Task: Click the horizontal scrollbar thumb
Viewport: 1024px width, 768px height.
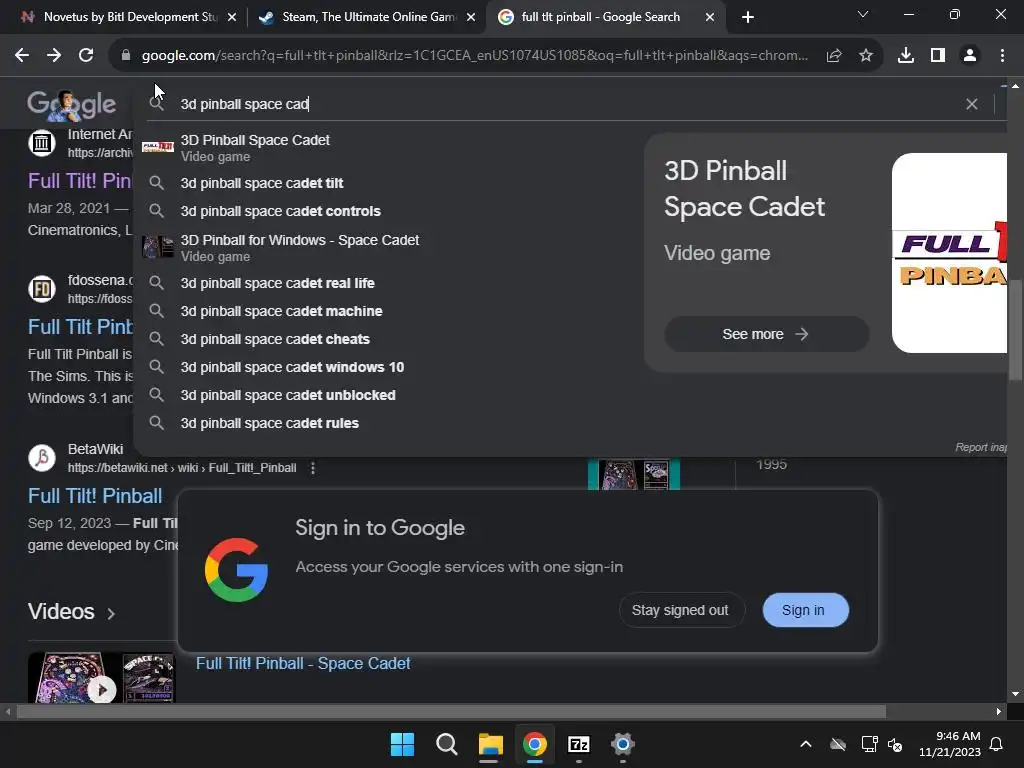Action: click(451, 711)
